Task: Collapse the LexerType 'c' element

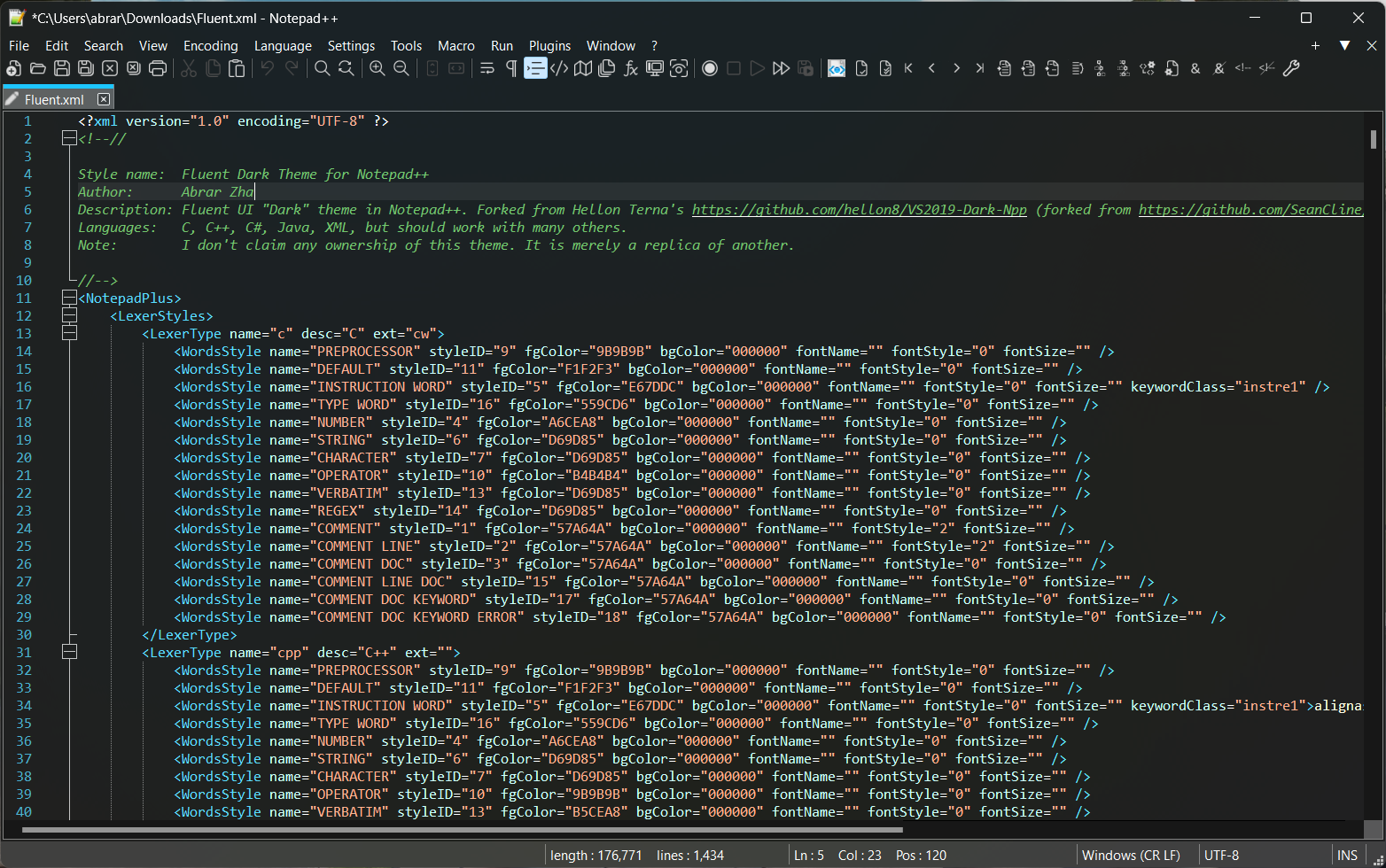Action: coord(69,333)
